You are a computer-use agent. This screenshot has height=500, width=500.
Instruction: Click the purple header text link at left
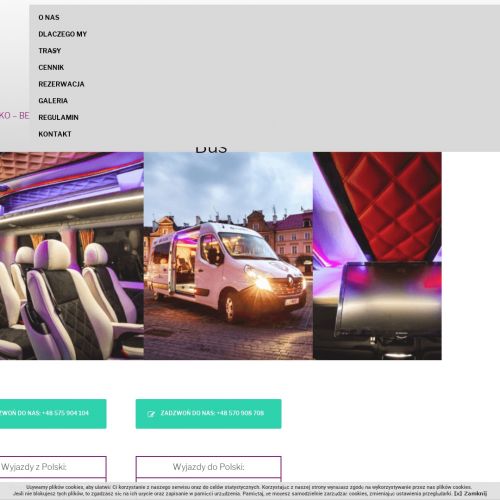[x=14, y=116]
